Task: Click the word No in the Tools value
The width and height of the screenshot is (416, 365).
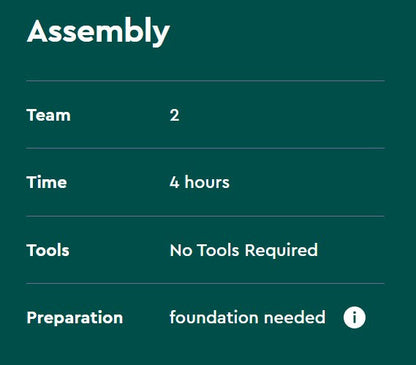Action: click(x=181, y=250)
